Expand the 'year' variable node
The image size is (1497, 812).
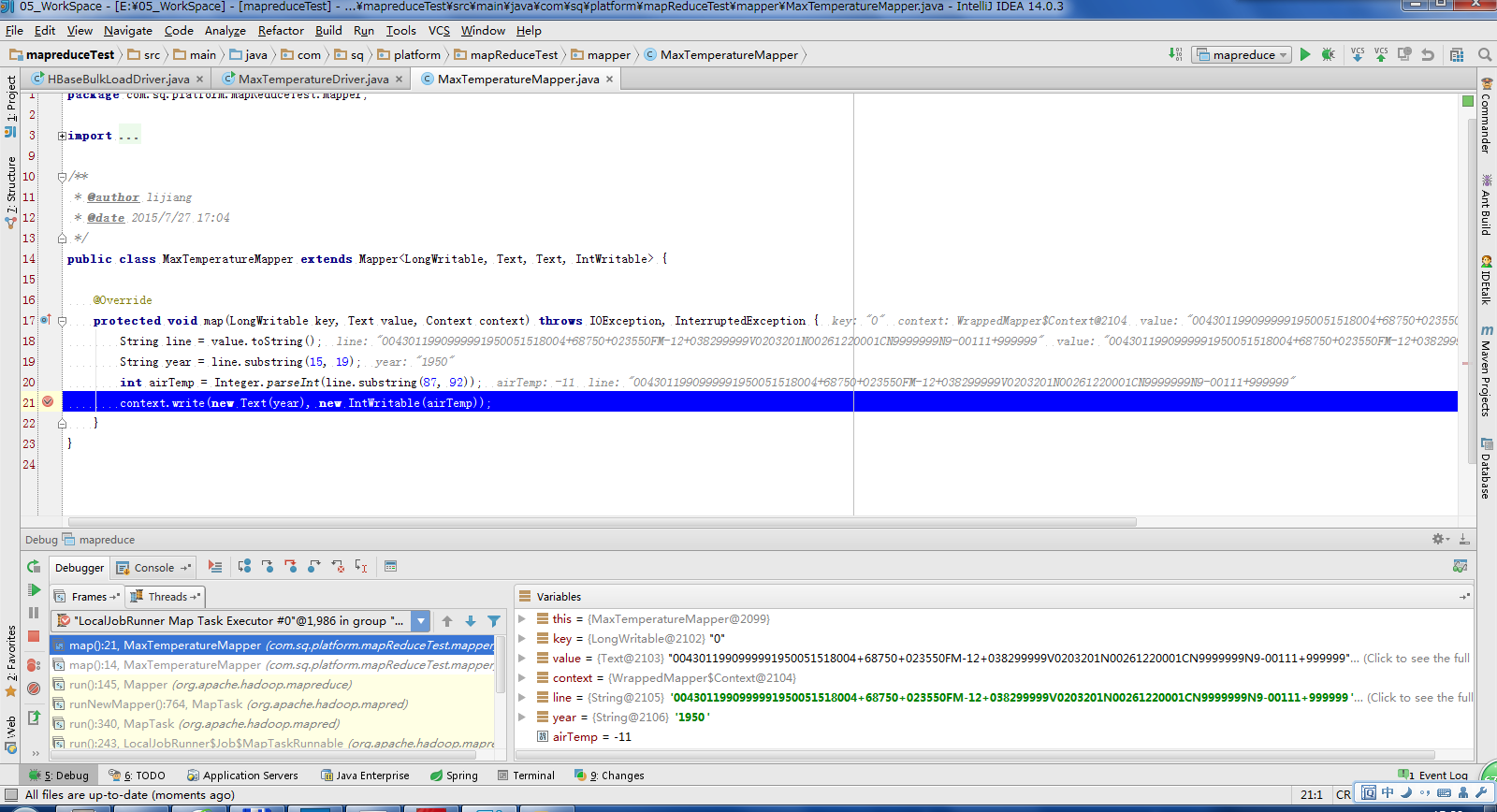pyautogui.click(x=523, y=718)
